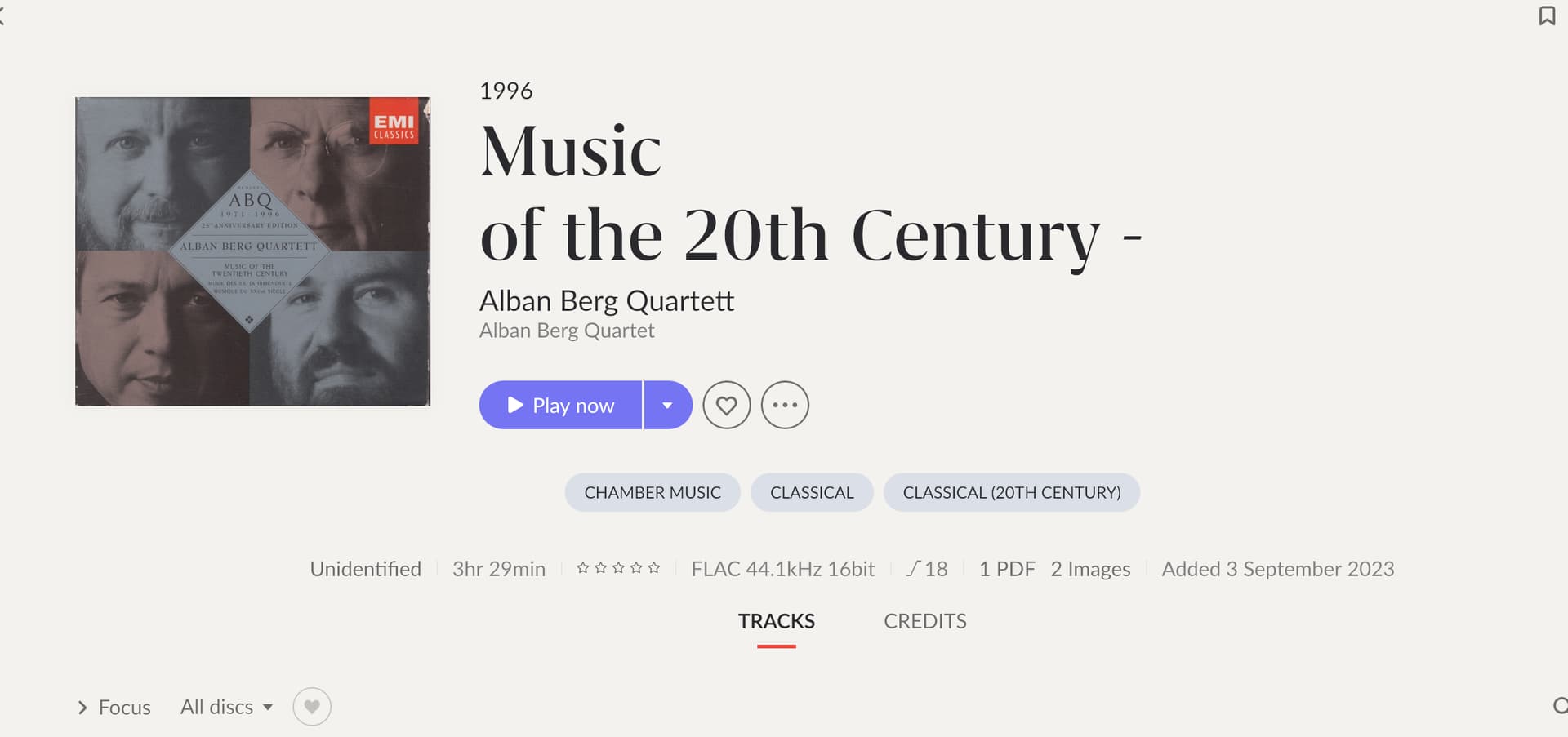Screen dimensions: 1568x737
Task: Favorite the album with the heart icon
Action: [726, 405]
